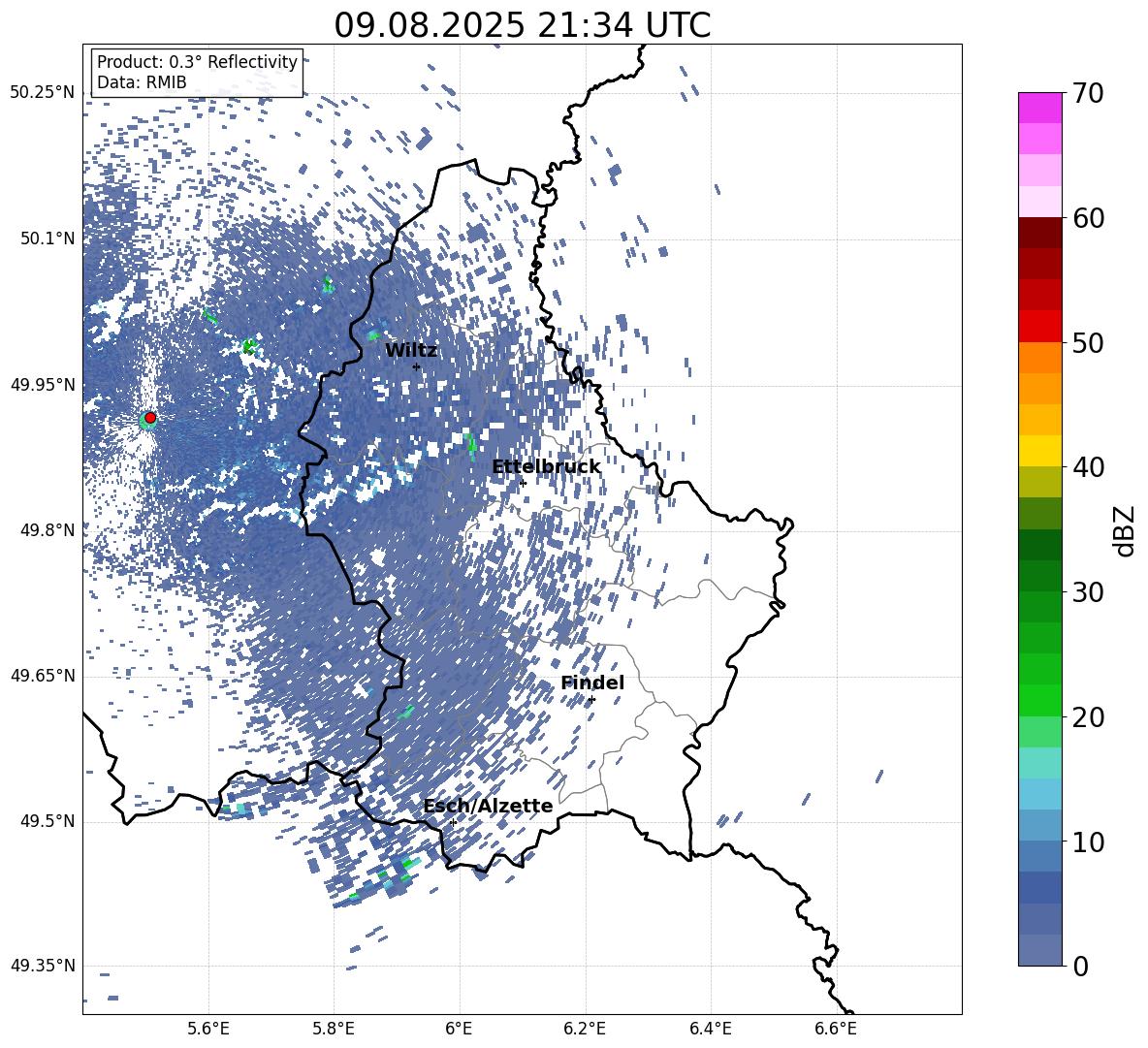
Task: Click the Data: RMIB text
Action: click(142, 82)
